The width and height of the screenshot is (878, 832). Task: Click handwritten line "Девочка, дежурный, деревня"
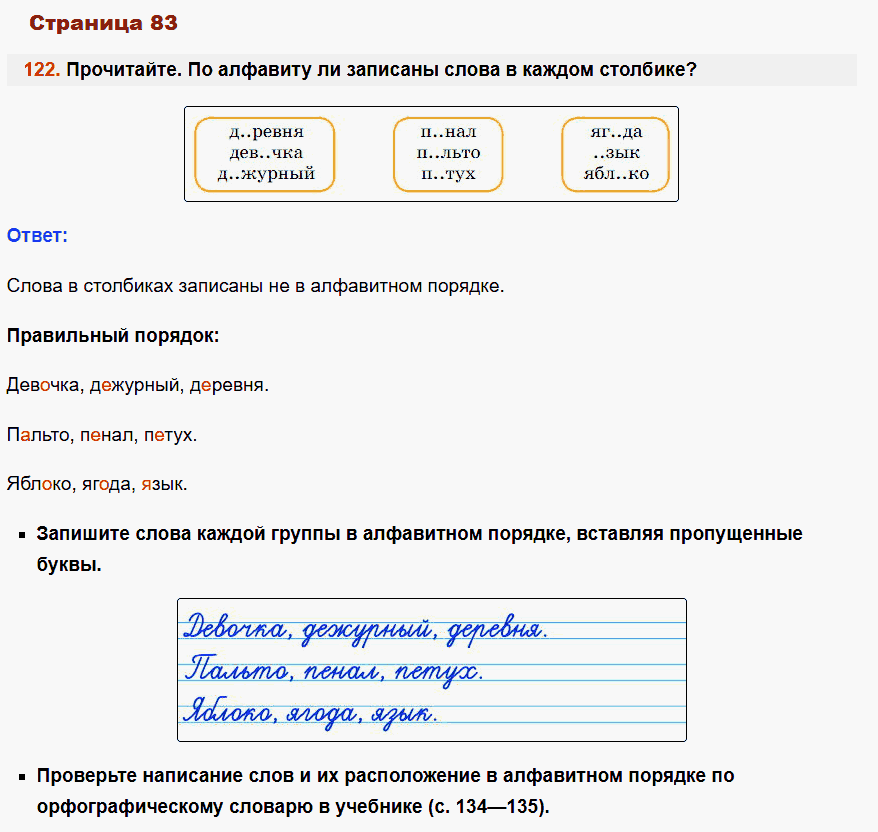(366, 629)
